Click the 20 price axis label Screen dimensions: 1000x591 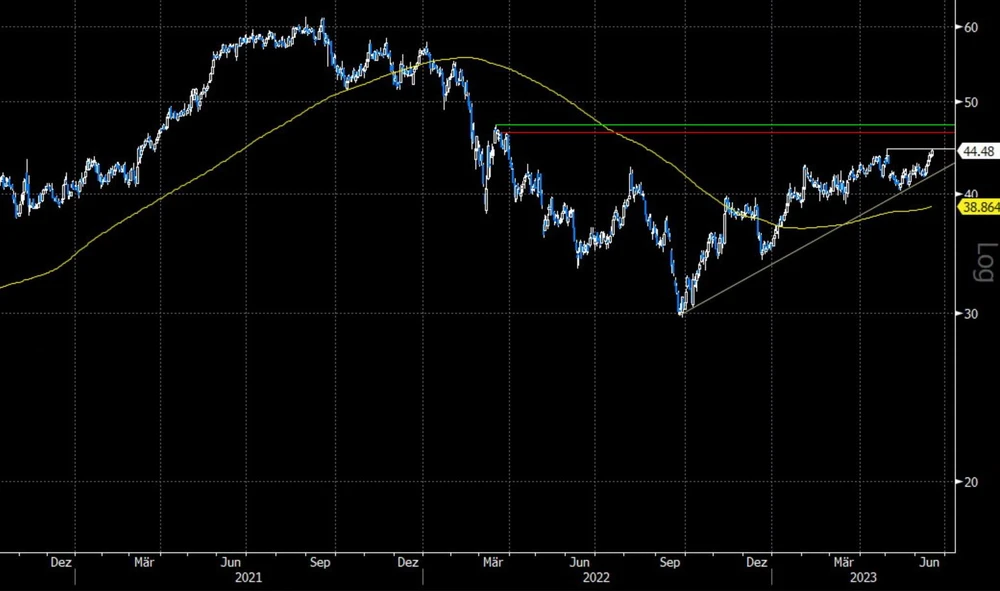pyautogui.click(x=970, y=482)
